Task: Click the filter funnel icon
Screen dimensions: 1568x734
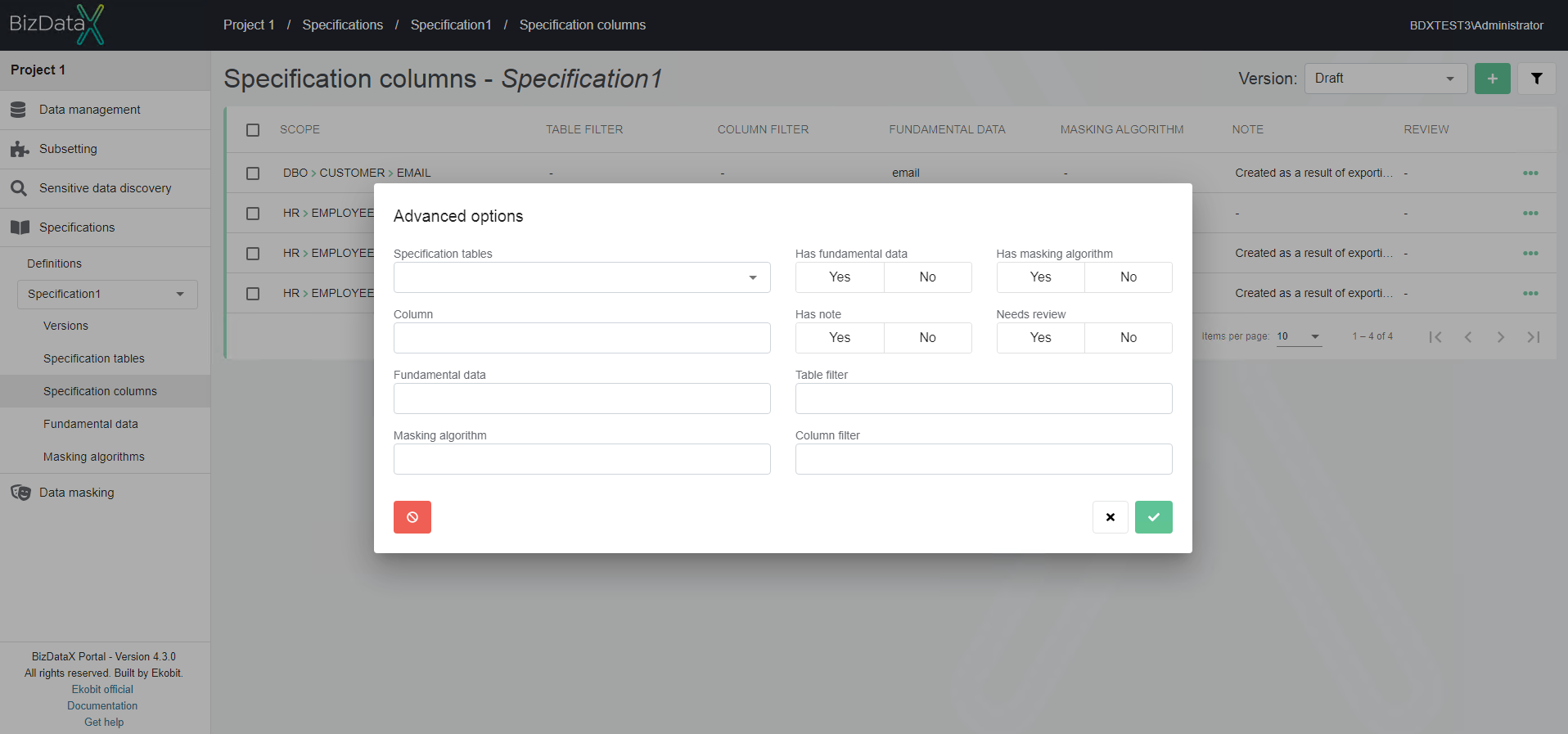Action: (x=1537, y=79)
